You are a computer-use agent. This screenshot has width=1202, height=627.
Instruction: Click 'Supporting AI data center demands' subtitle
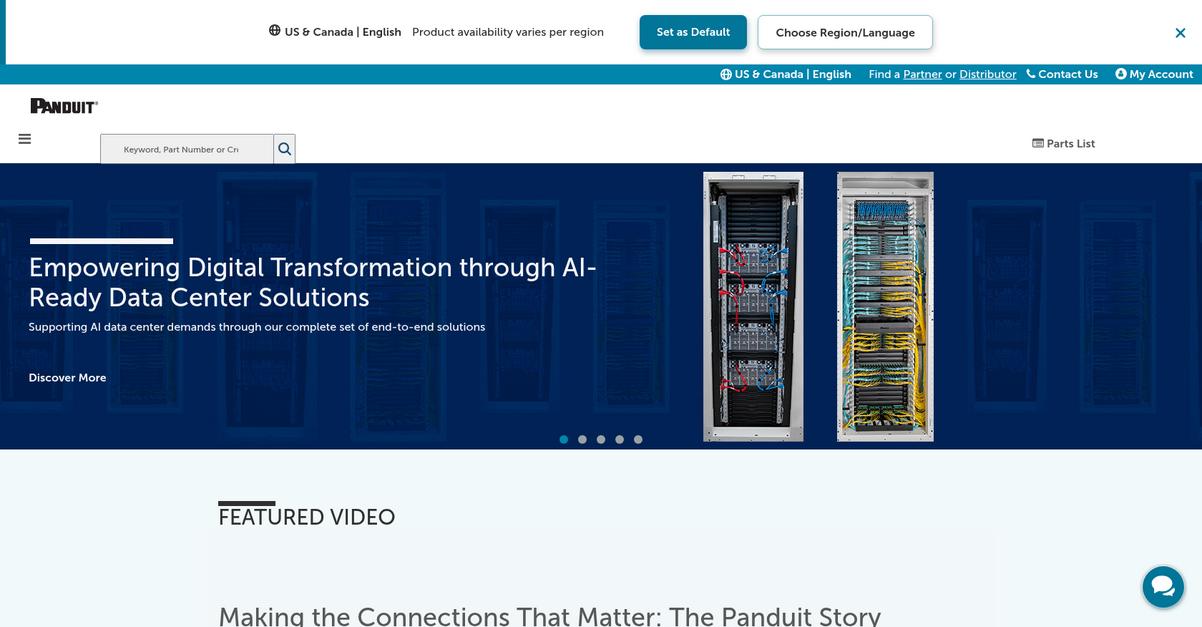tap(257, 327)
